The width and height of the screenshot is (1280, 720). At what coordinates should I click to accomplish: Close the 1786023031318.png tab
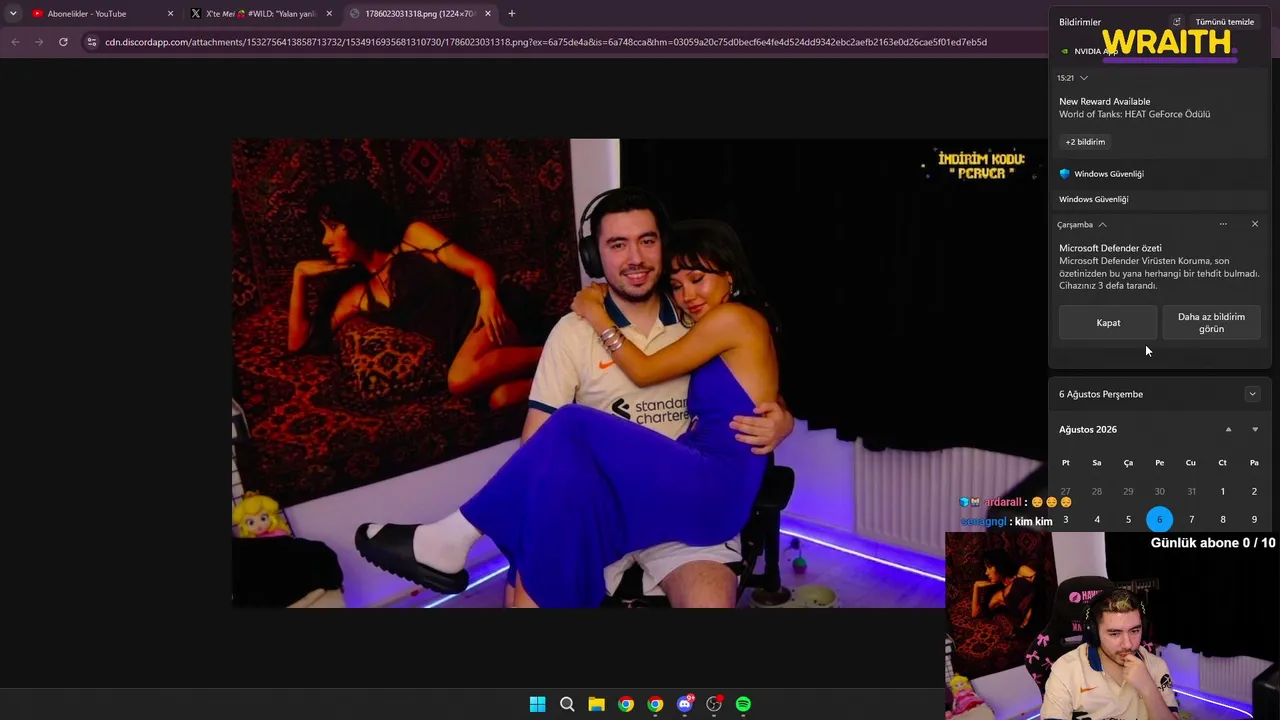(488, 14)
